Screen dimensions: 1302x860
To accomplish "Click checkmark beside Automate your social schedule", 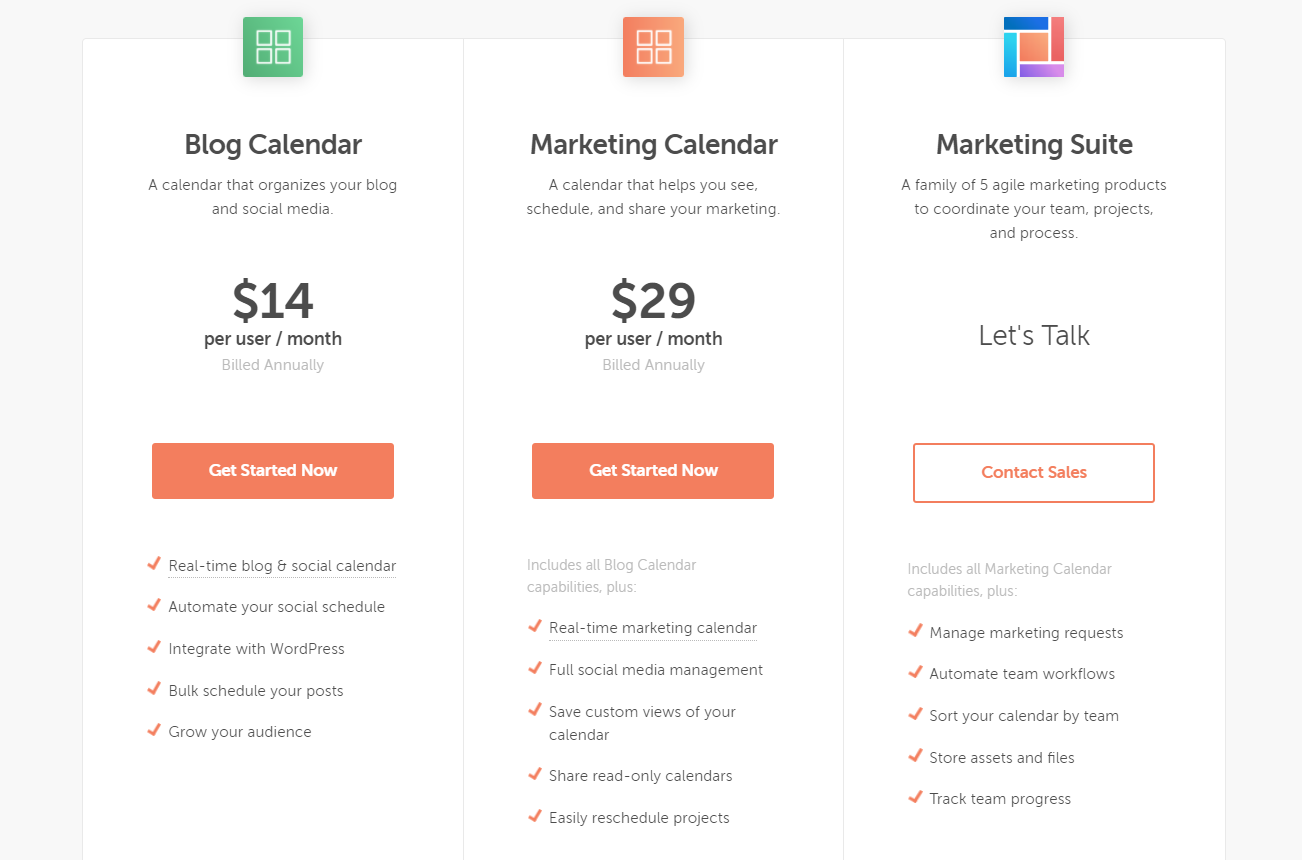I will click(154, 605).
